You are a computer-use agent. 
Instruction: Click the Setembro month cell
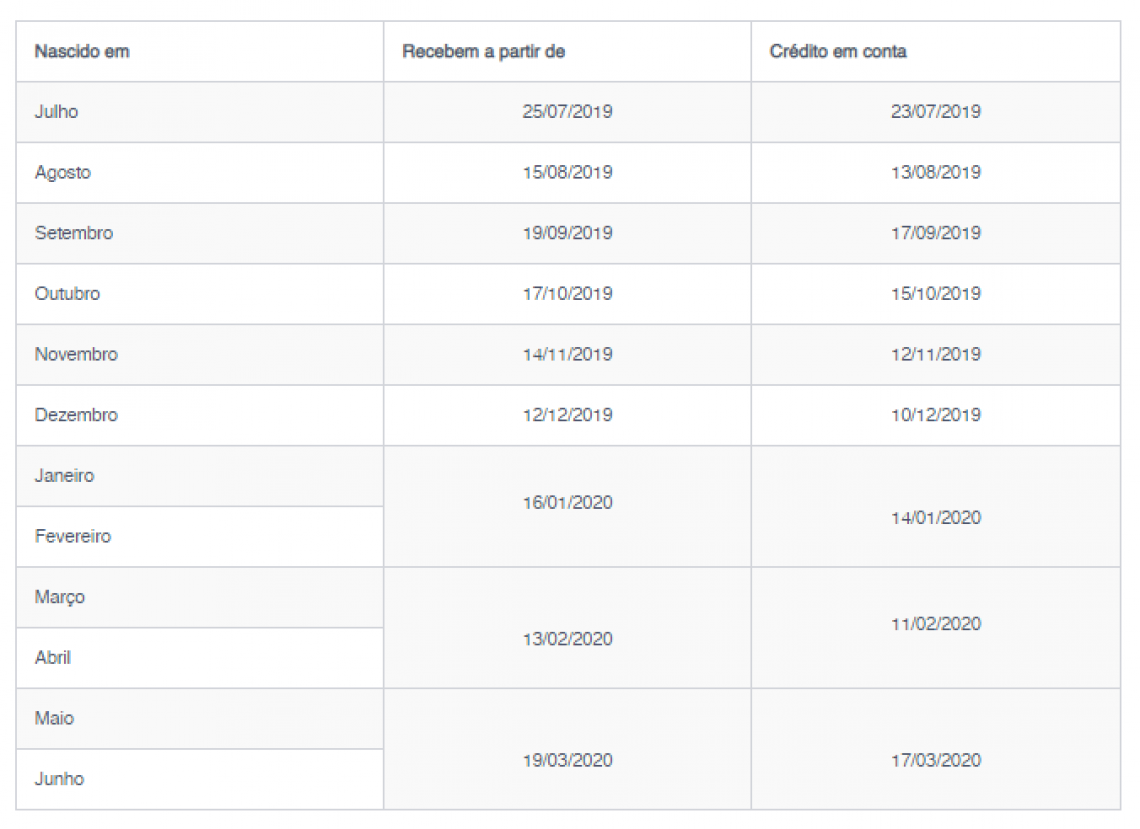[74, 233]
